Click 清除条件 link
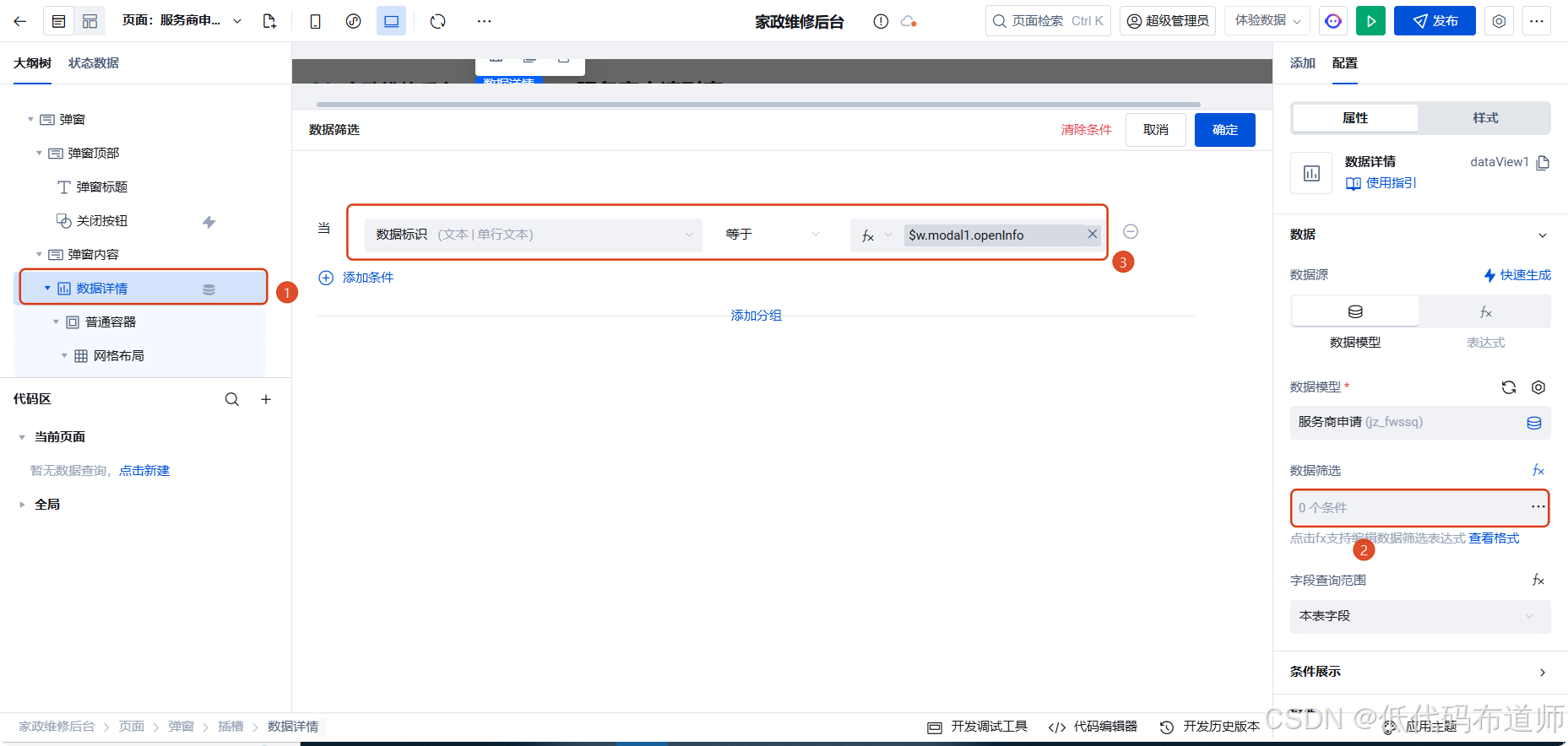1568x746 pixels. [1087, 130]
